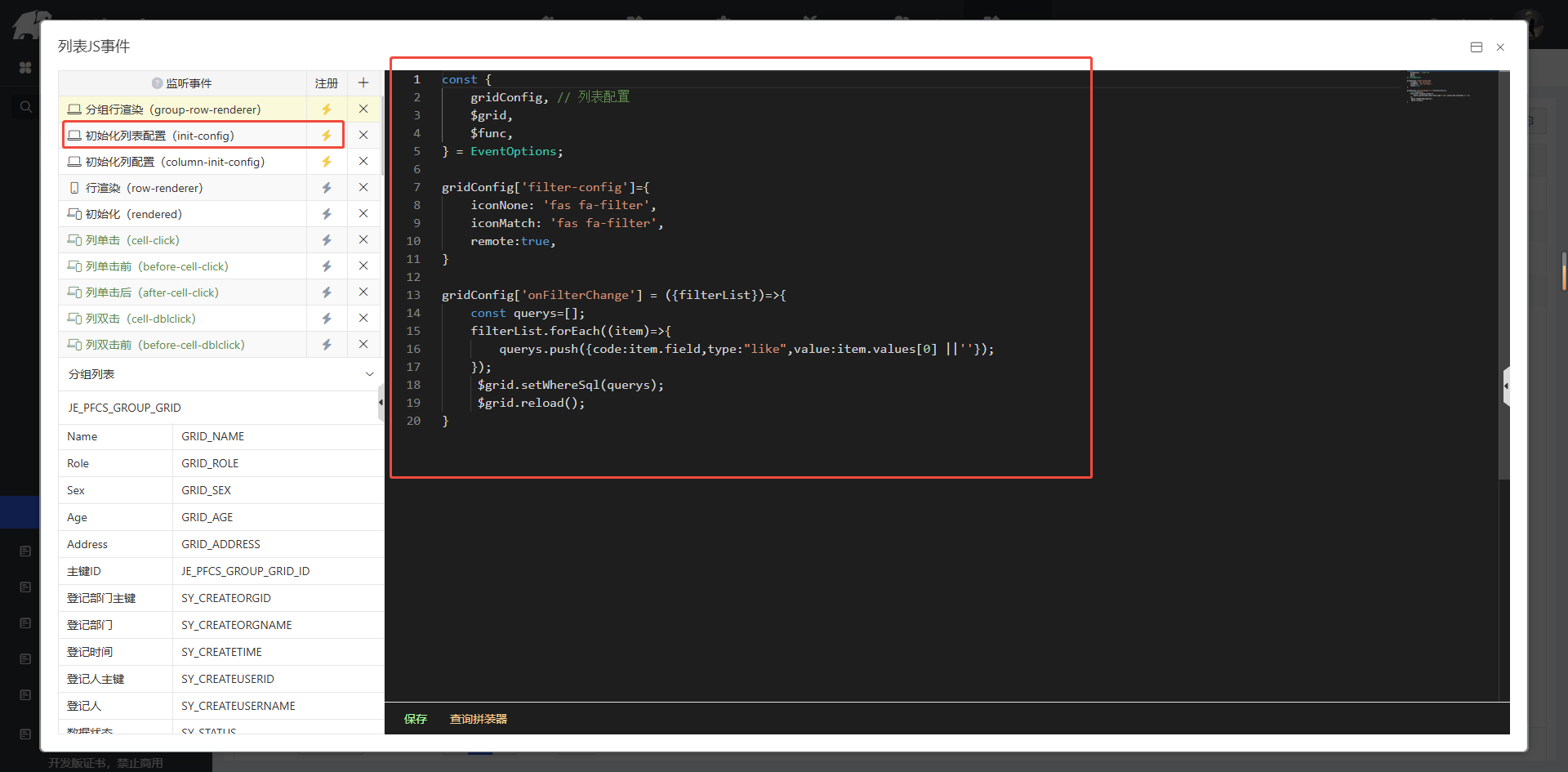This screenshot has height=772, width=1568.
Task: Click the GRID_AGE field cell
Action: 278,517
